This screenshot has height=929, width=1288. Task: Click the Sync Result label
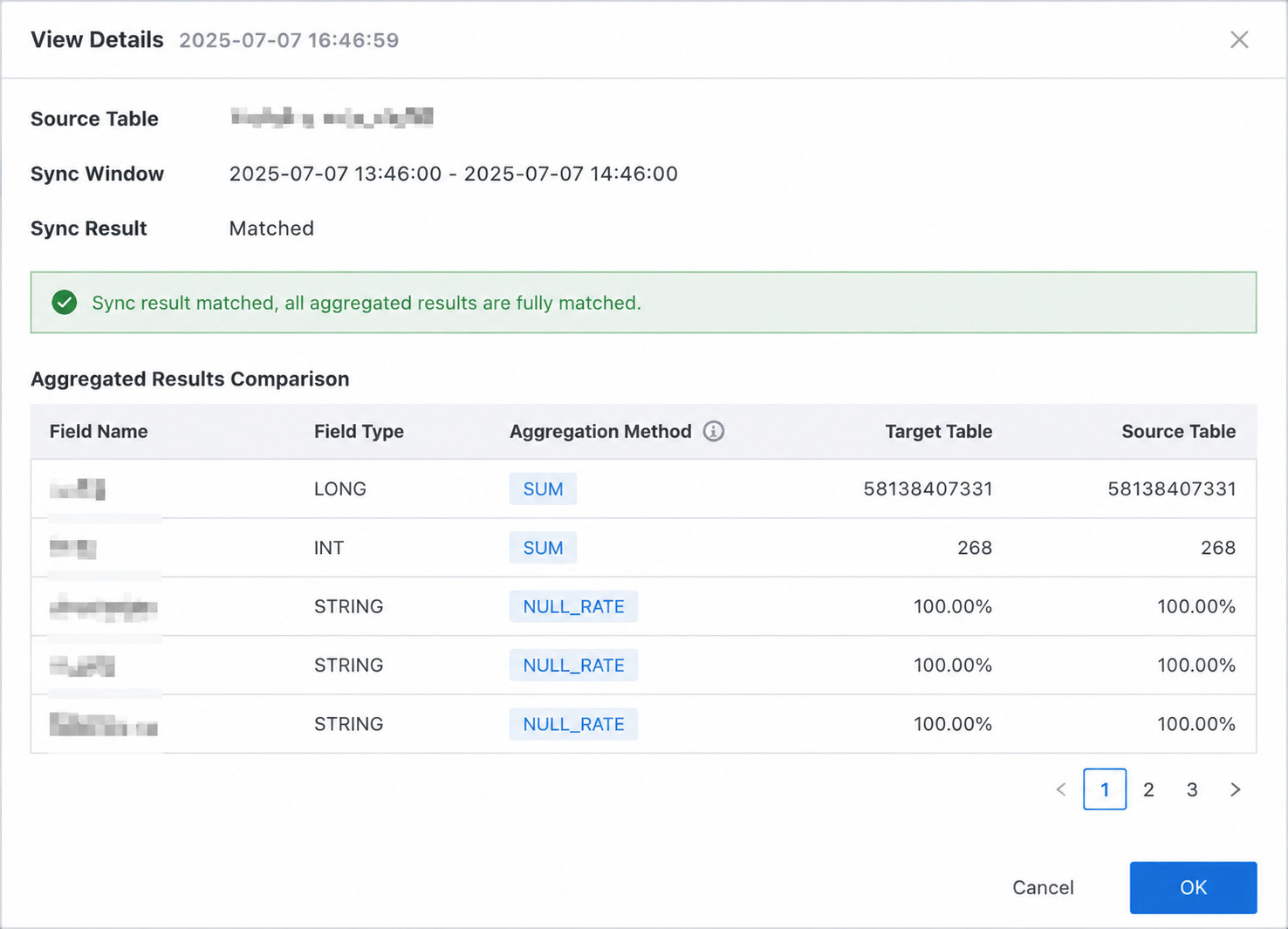click(x=88, y=229)
